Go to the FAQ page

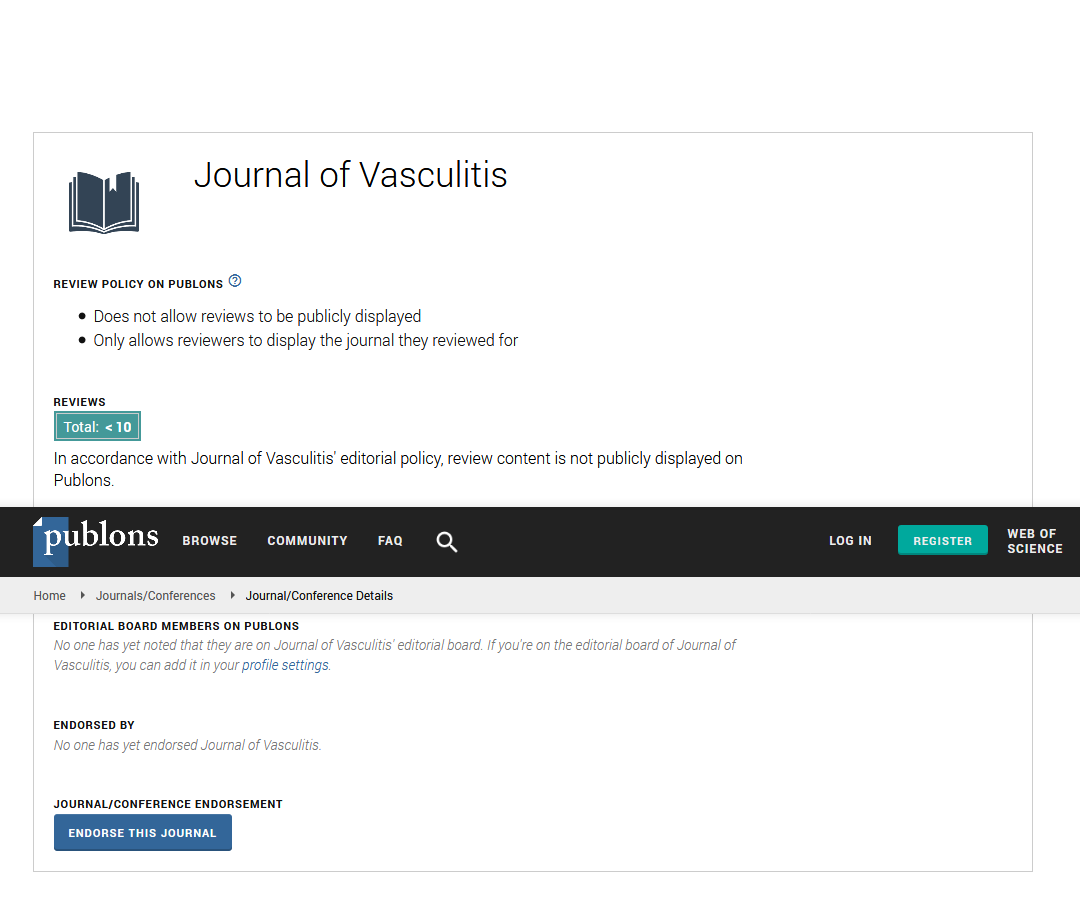(390, 541)
